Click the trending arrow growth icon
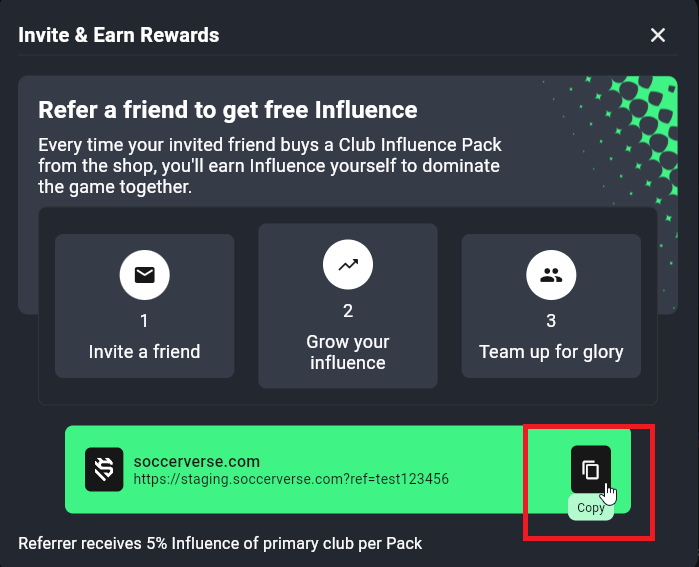The image size is (699, 567). (x=348, y=265)
